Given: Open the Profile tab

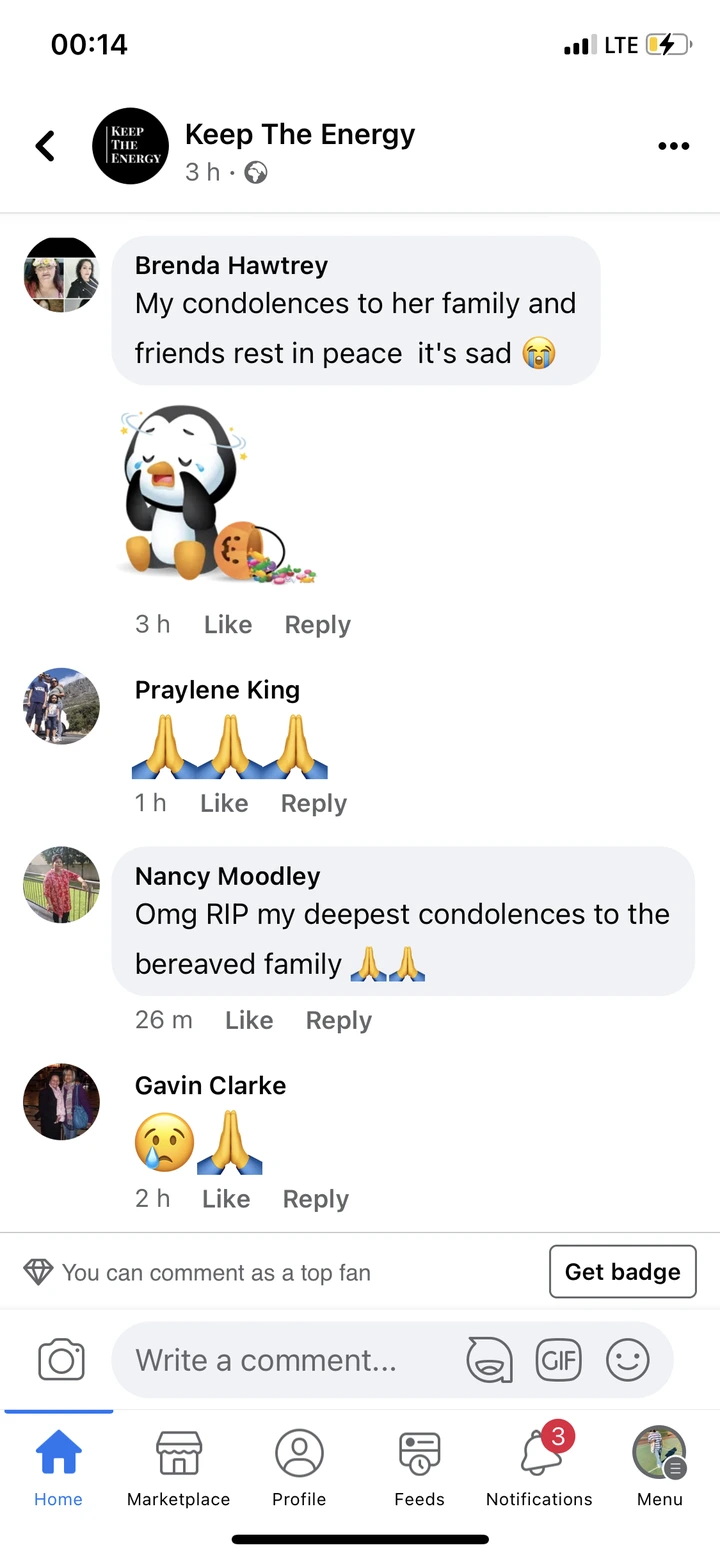Looking at the screenshot, I should pos(299,1468).
